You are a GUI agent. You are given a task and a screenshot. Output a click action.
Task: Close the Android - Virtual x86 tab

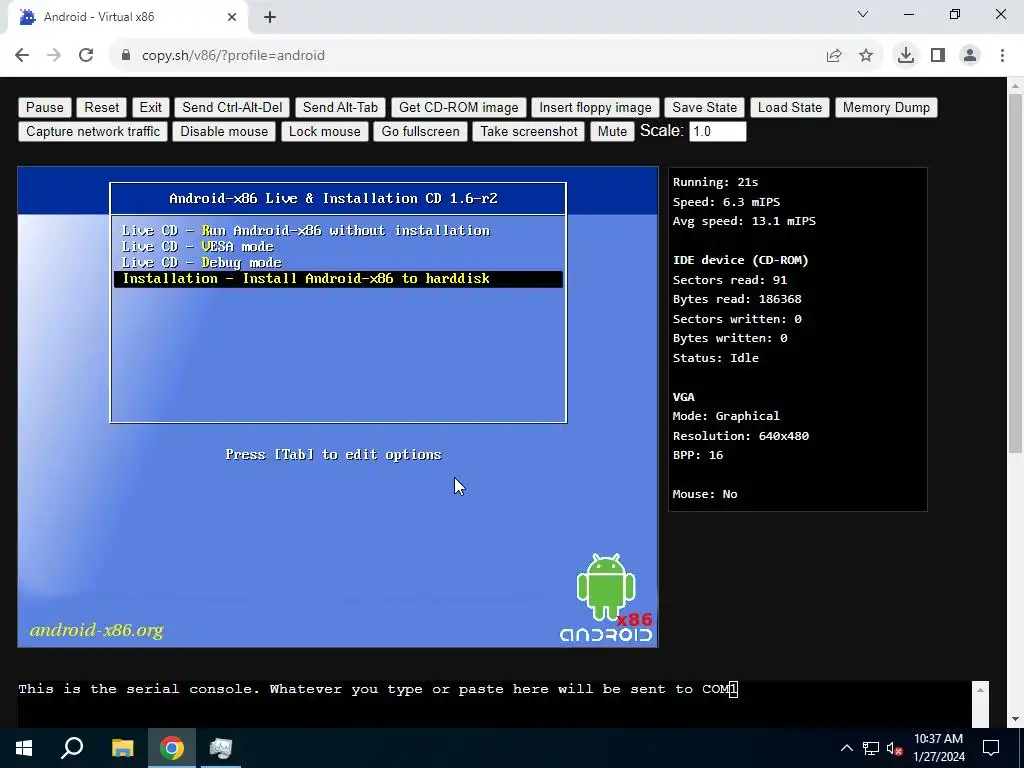click(232, 17)
